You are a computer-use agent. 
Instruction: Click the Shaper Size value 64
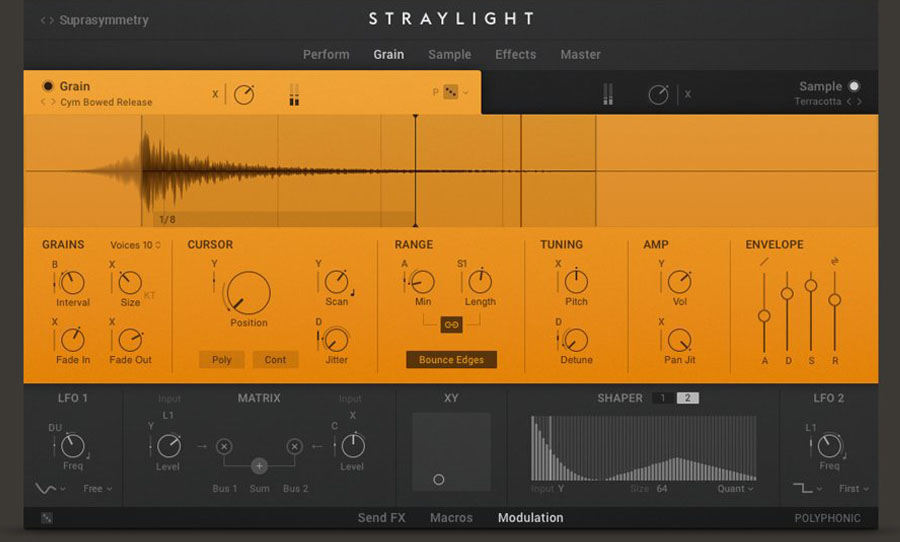pyautogui.click(x=662, y=489)
